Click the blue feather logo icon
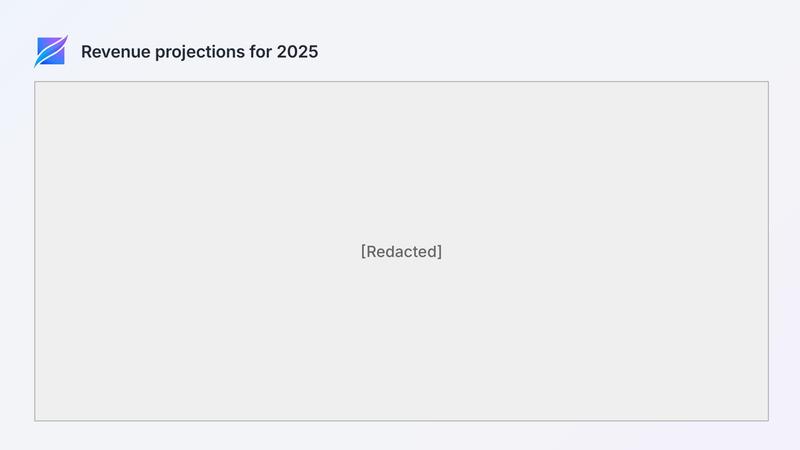This screenshot has height=450, width=800. point(51,52)
